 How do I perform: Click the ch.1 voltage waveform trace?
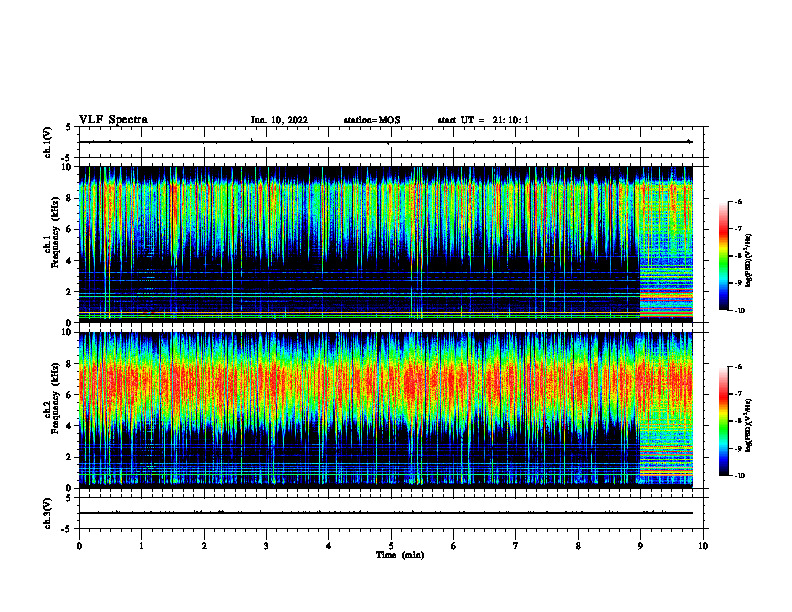point(385,142)
